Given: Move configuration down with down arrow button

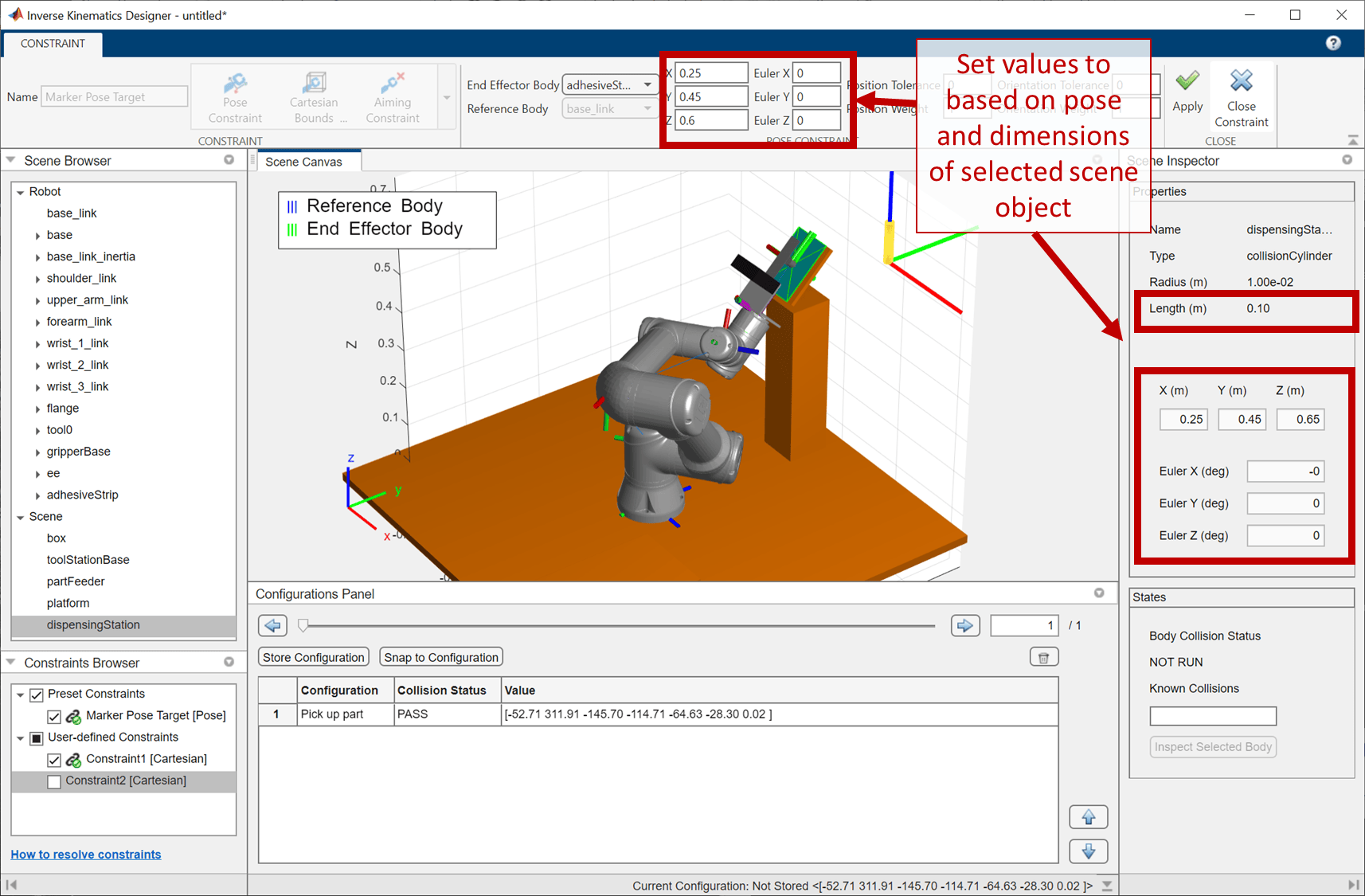Looking at the screenshot, I should coord(1089,851).
